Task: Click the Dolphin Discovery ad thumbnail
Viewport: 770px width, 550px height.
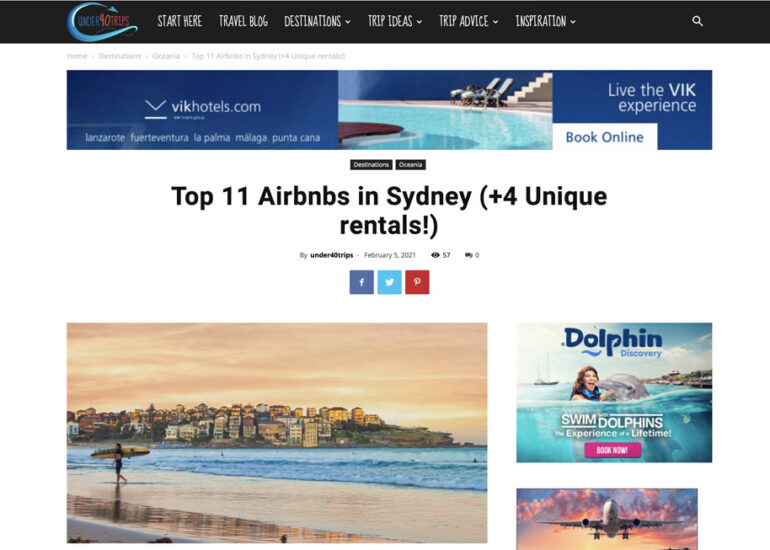Action: tap(614, 392)
